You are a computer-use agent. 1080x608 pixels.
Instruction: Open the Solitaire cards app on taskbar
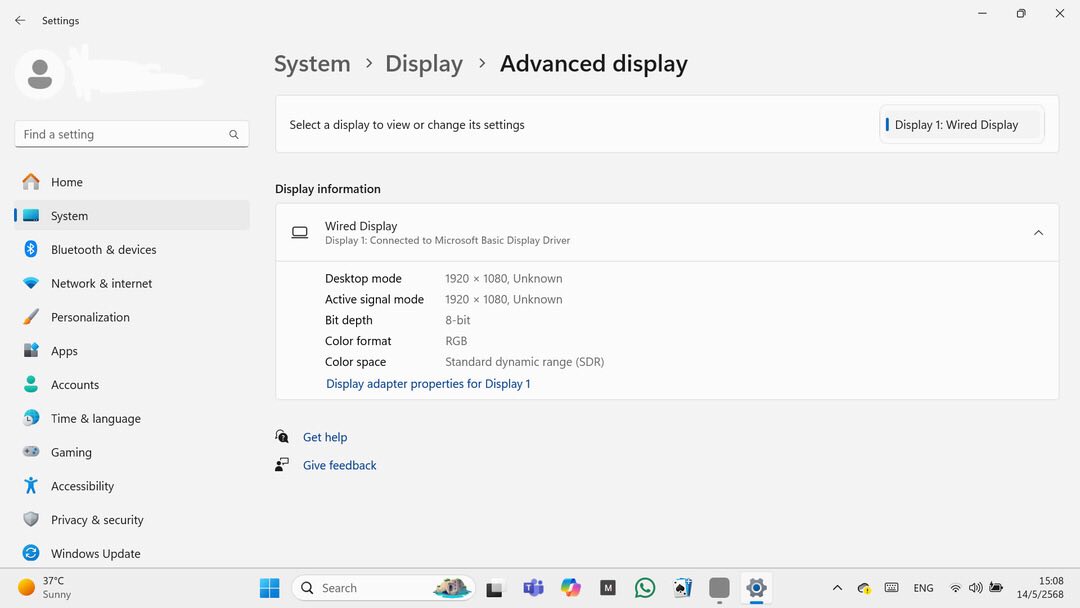click(x=682, y=588)
